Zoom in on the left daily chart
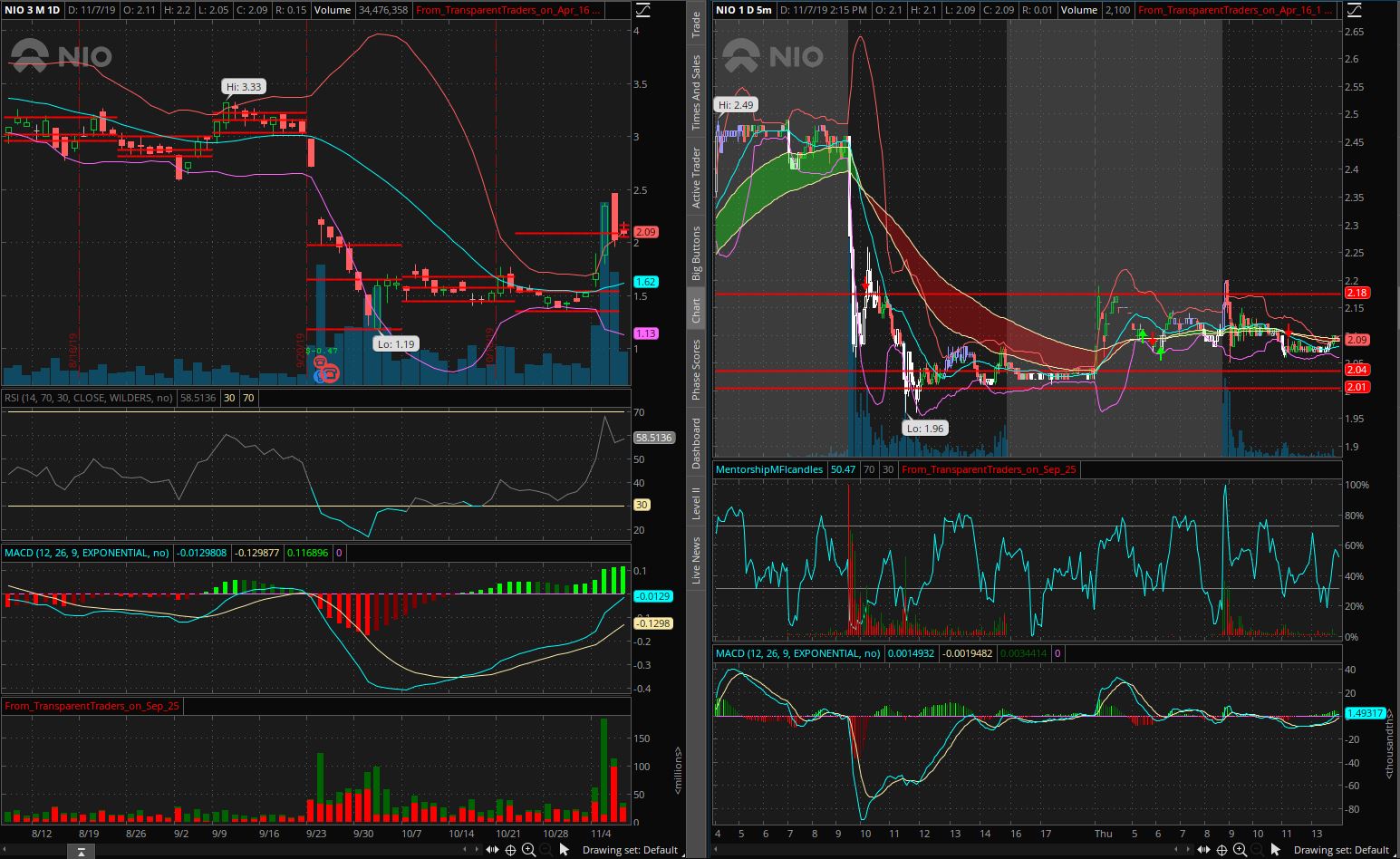 (x=528, y=850)
